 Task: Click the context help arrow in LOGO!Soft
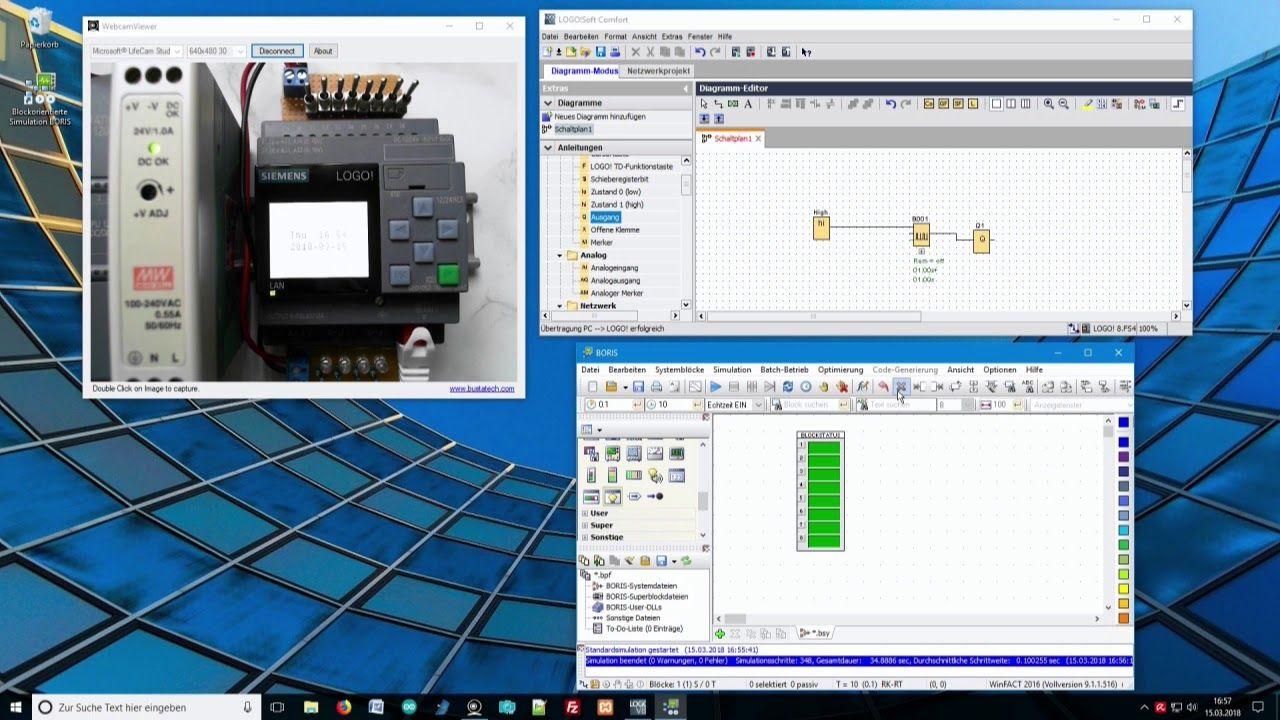[x=806, y=52]
